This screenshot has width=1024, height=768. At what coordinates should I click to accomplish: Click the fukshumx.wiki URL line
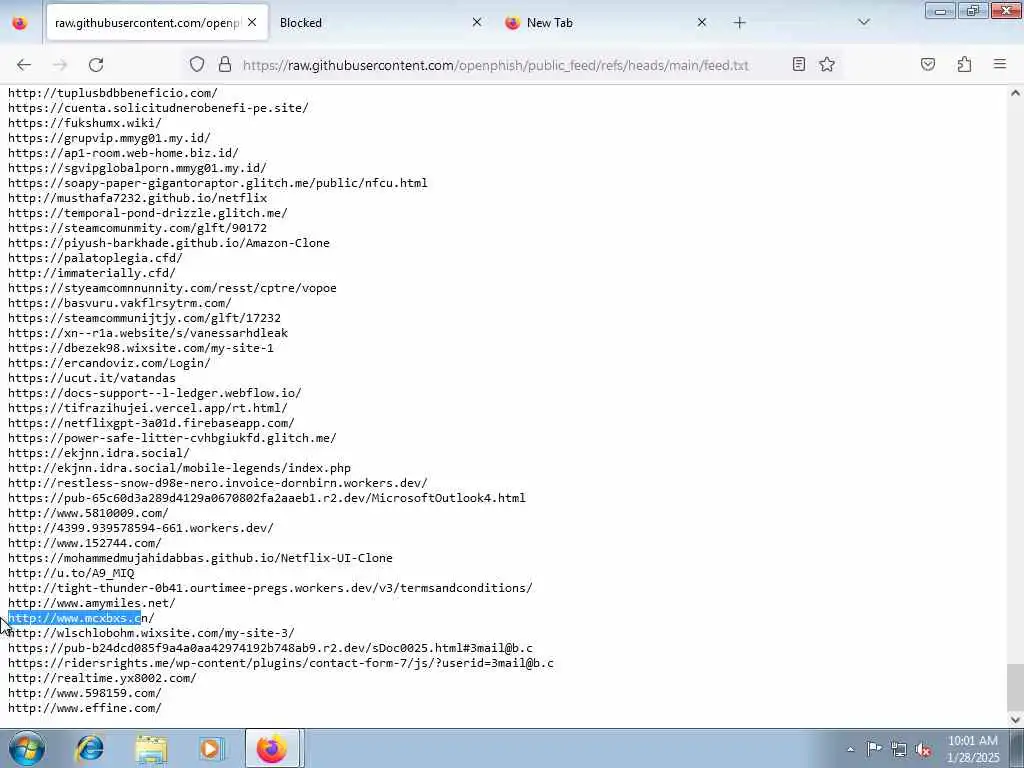(x=84, y=123)
